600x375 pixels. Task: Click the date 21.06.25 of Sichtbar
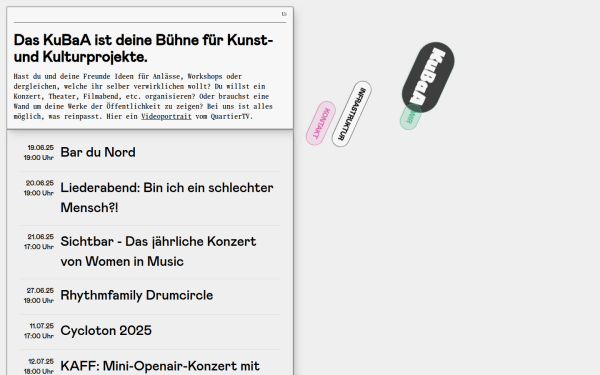tap(41, 237)
